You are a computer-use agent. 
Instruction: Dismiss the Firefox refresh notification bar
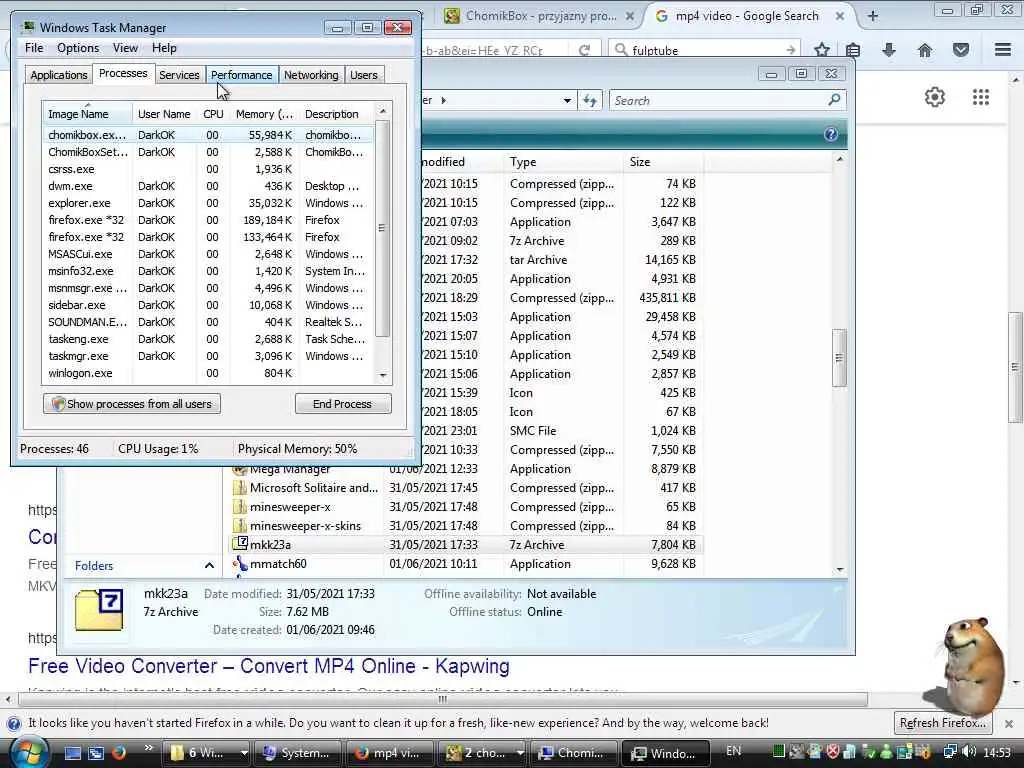click(1009, 724)
